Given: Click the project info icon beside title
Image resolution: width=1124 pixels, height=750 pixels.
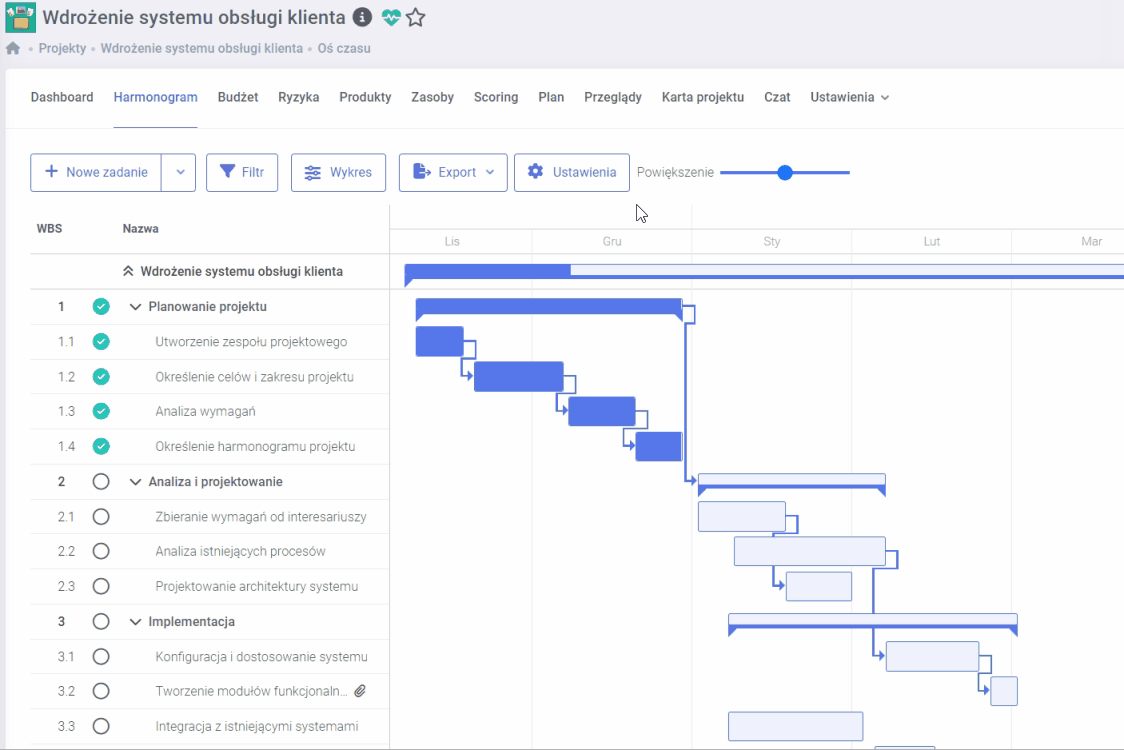Looking at the screenshot, I should [x=363, y=18].
